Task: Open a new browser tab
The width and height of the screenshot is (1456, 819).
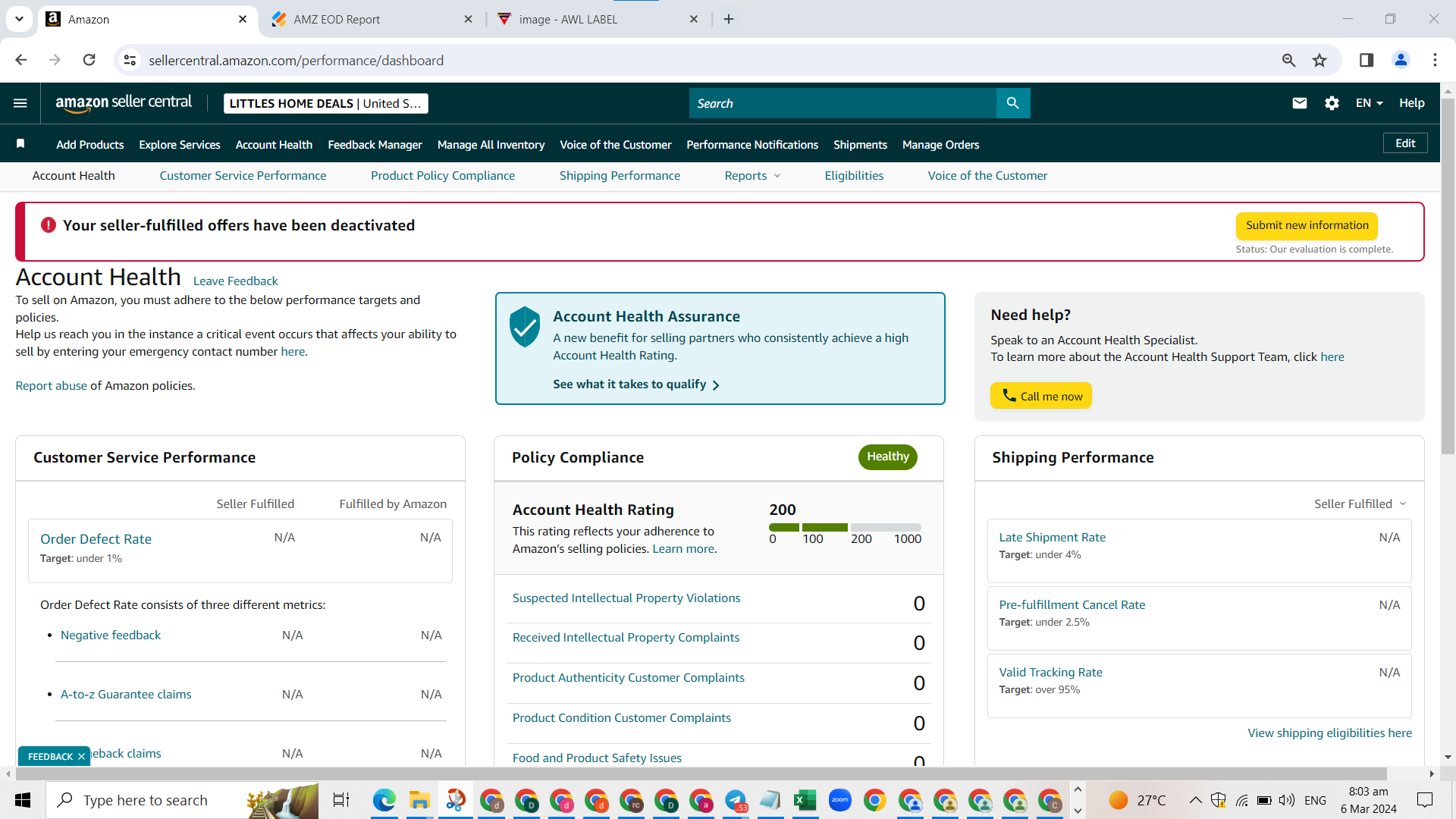Action: 729,19
